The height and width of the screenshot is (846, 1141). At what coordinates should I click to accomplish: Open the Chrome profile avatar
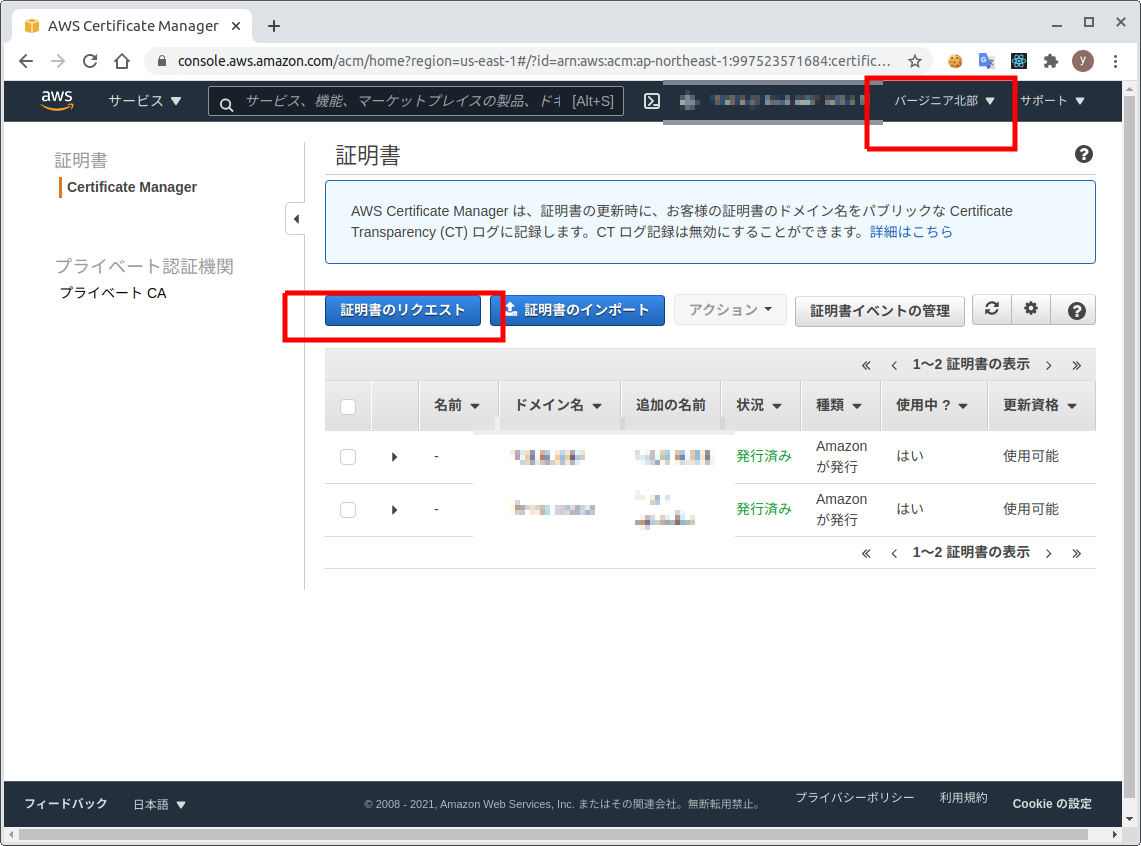pos(1083,61)
